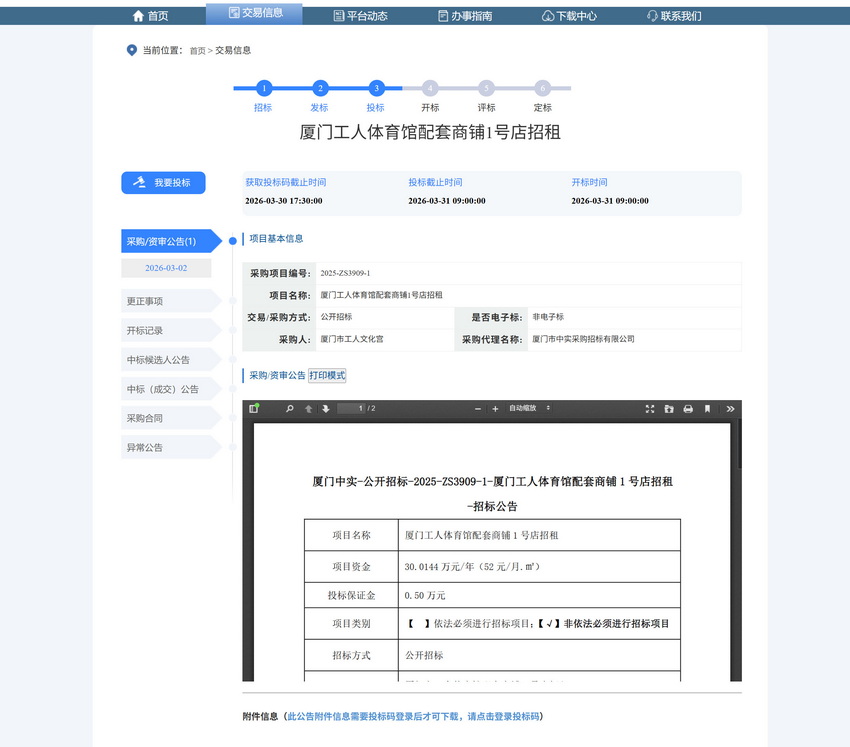Image resolution: width=850 pixels, height=747 pixels.
Task: Go to previous PDF page
Action: [x=309, y=408]
